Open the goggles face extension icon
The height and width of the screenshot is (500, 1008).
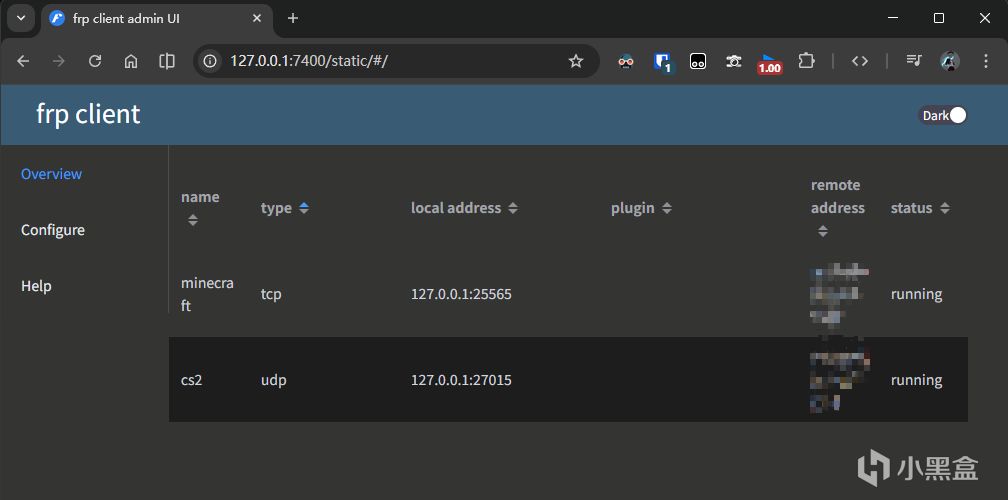[x=626, y=61]
